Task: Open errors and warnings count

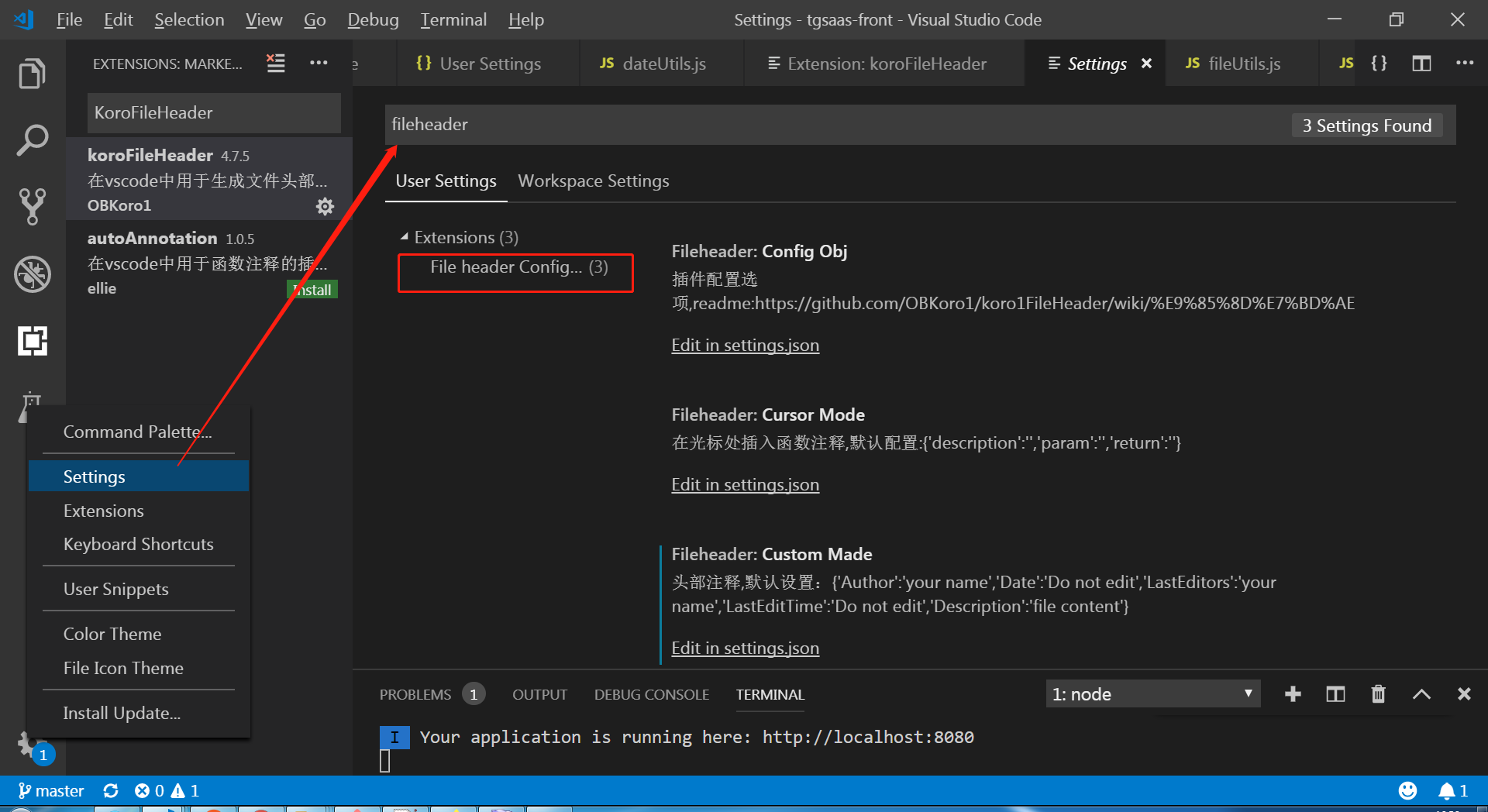Action: [167, 790]
